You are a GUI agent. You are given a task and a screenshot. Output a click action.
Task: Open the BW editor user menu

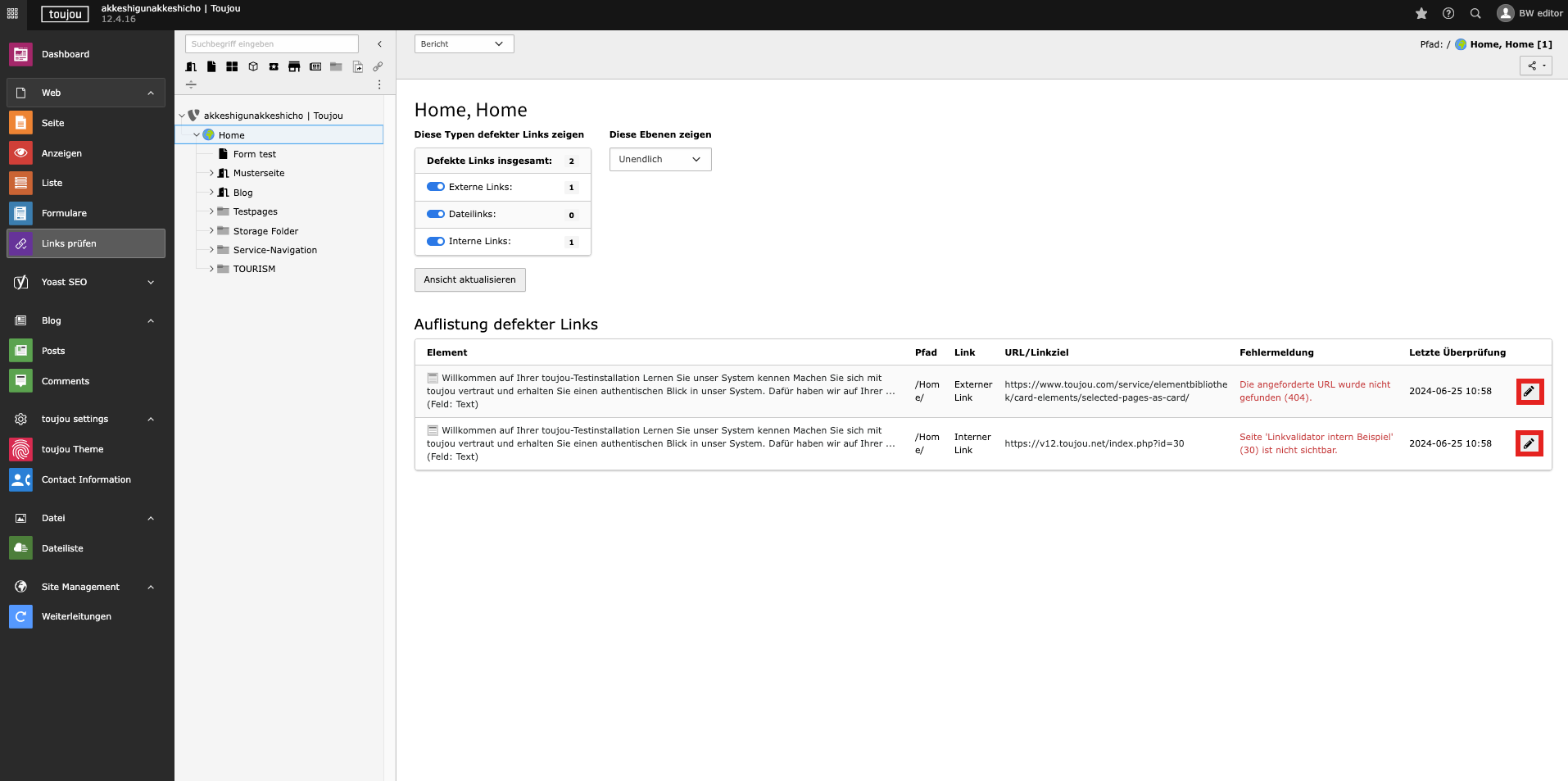coord(1529,13)
